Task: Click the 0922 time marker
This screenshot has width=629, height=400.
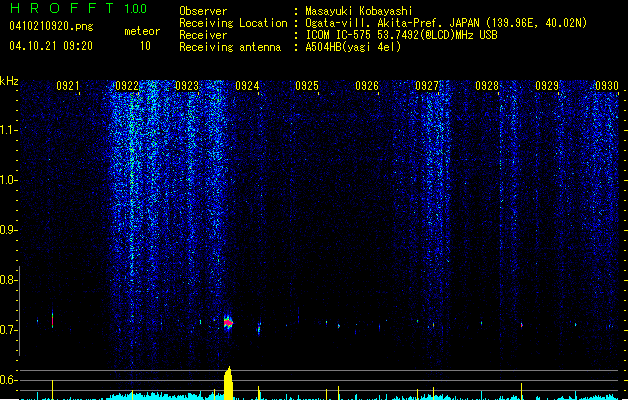Action: click(x=127, y=86)
